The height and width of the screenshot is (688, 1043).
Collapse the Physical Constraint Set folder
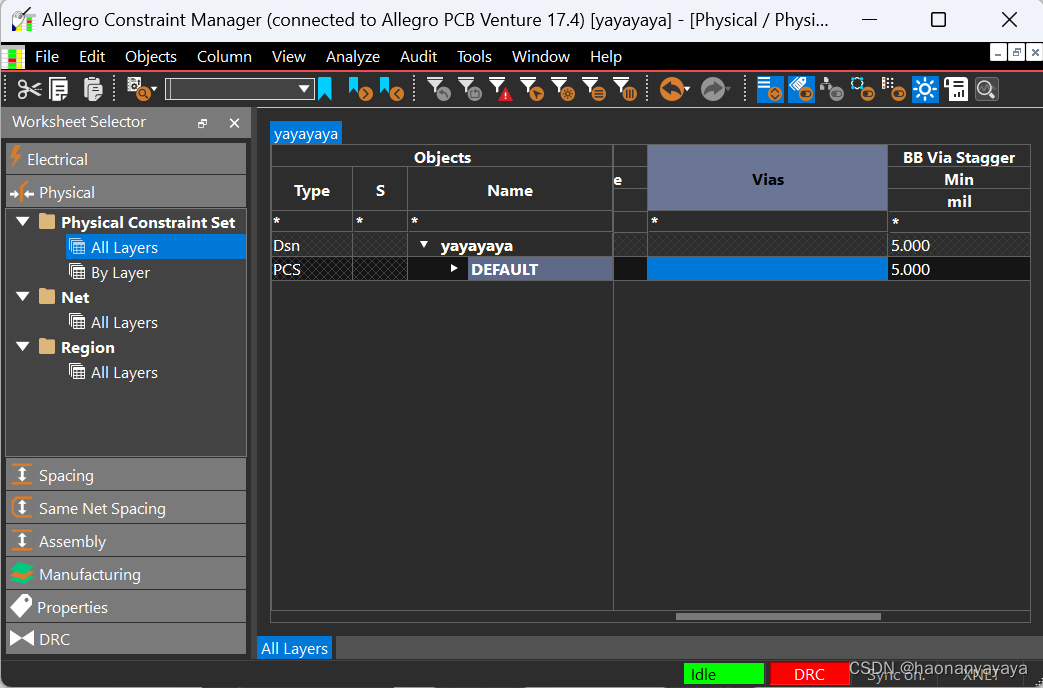(23, 222)
